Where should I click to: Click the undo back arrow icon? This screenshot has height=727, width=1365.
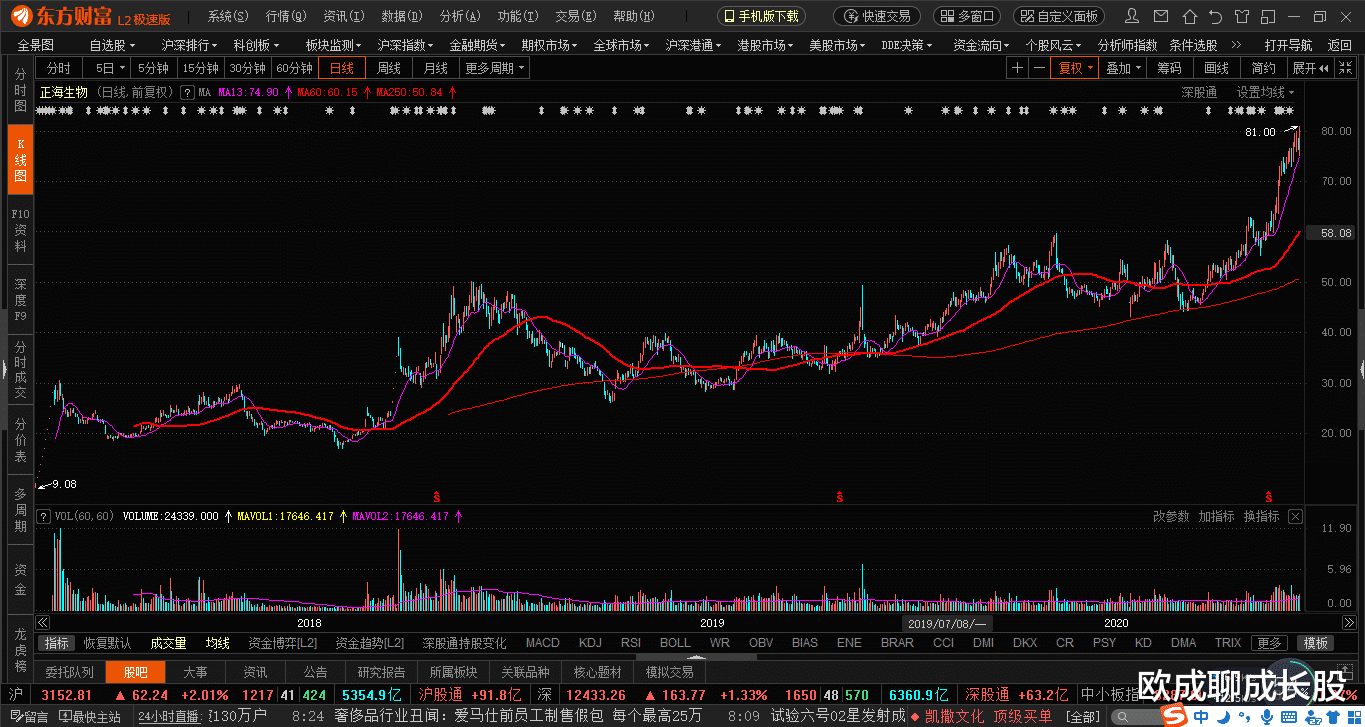(x=1215, y=17)
